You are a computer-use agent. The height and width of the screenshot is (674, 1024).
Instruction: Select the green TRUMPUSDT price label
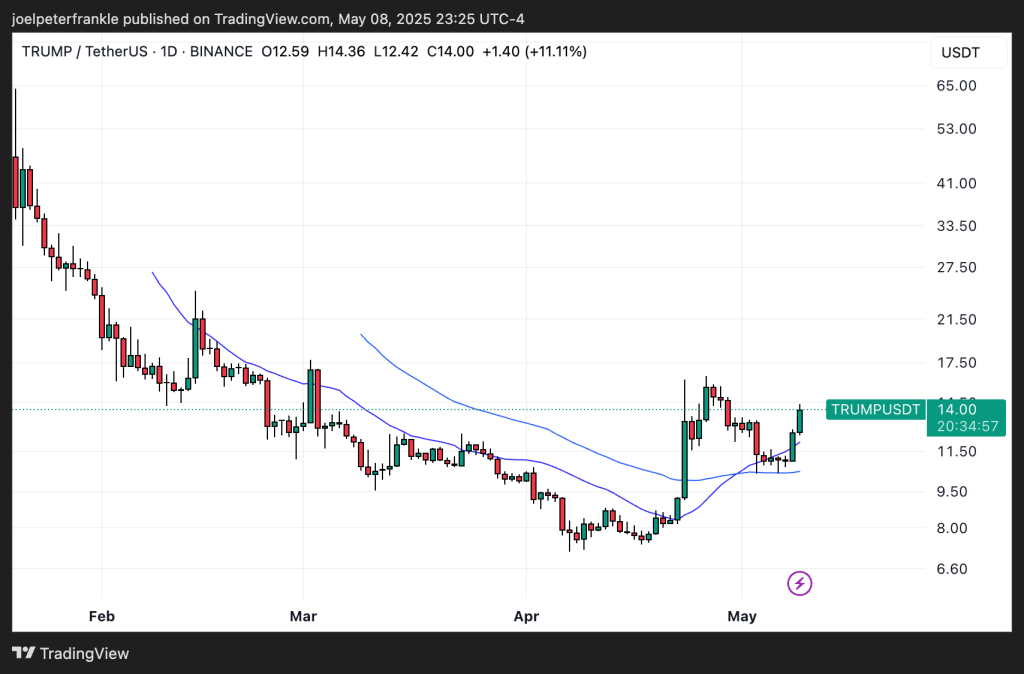point(875,409)
